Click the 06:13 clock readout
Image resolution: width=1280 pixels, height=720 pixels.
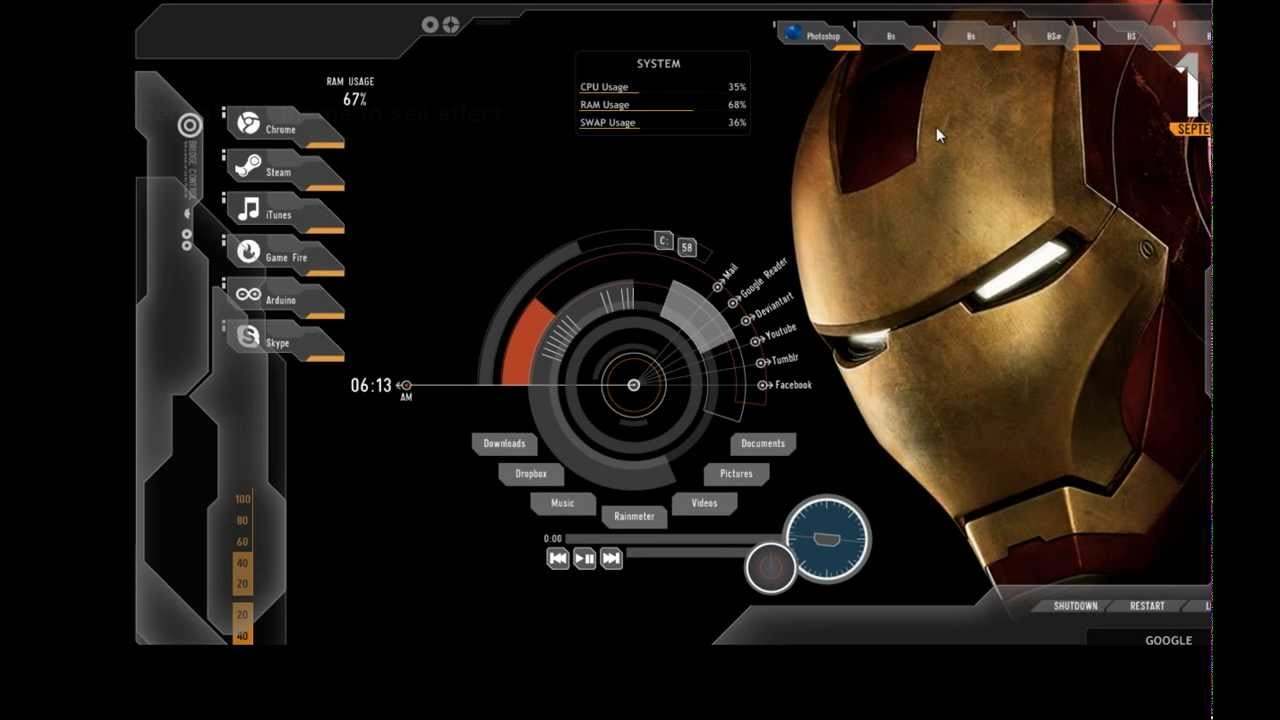[371, 385]
